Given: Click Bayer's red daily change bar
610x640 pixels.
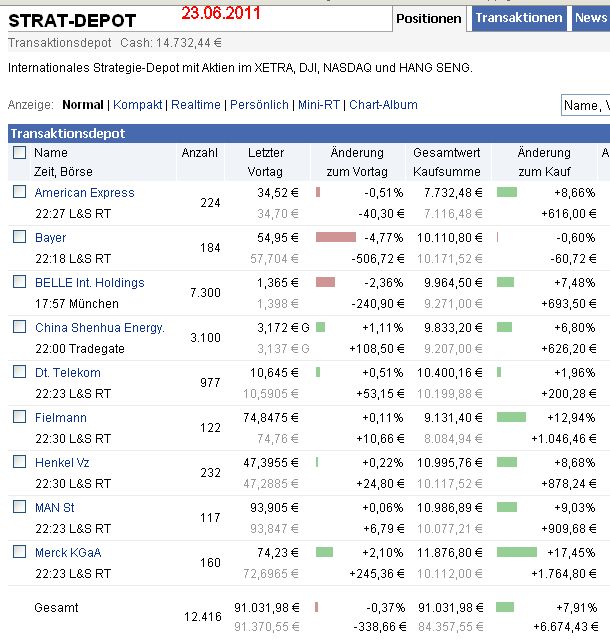Looking at the screenshot, I should (x=336, y=237).
